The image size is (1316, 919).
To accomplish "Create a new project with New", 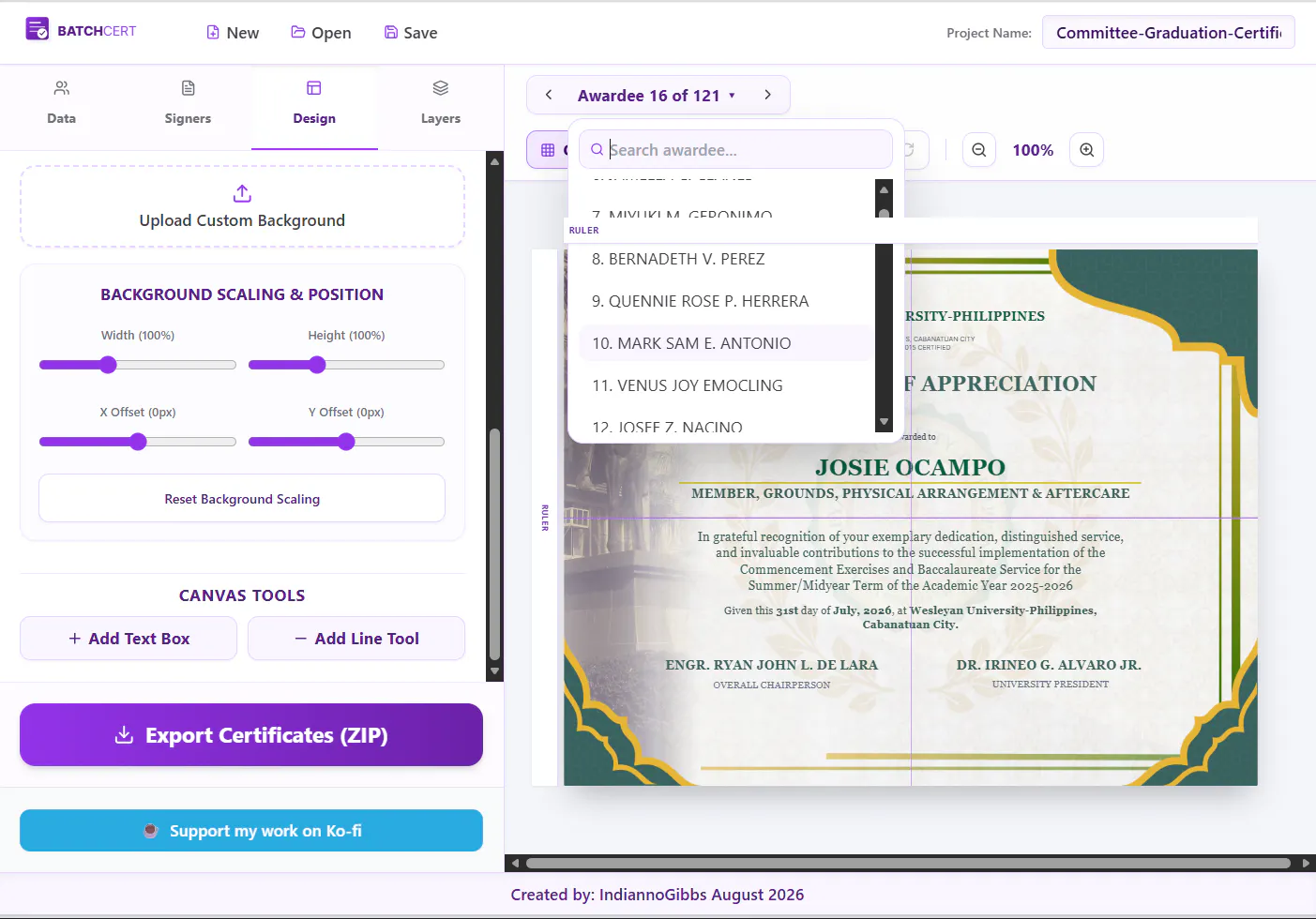I will pyautogui.click(x=233, y=33).
